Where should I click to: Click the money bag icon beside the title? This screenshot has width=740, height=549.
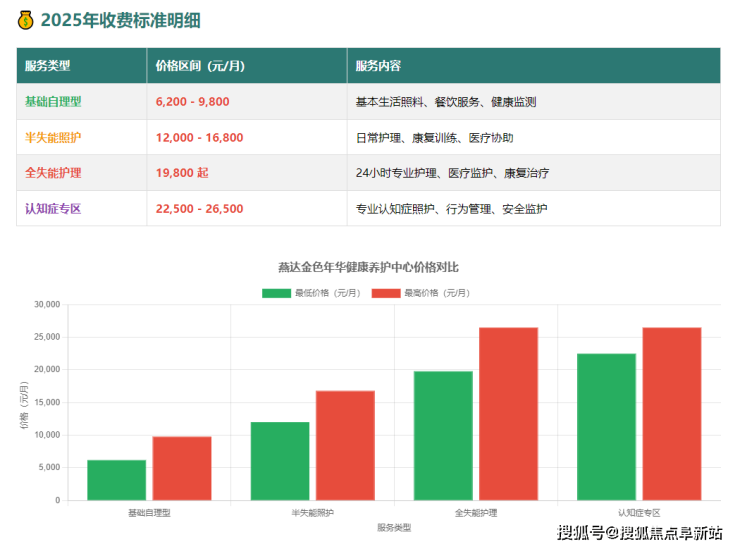pyautogui.click(x=25, y=19)
